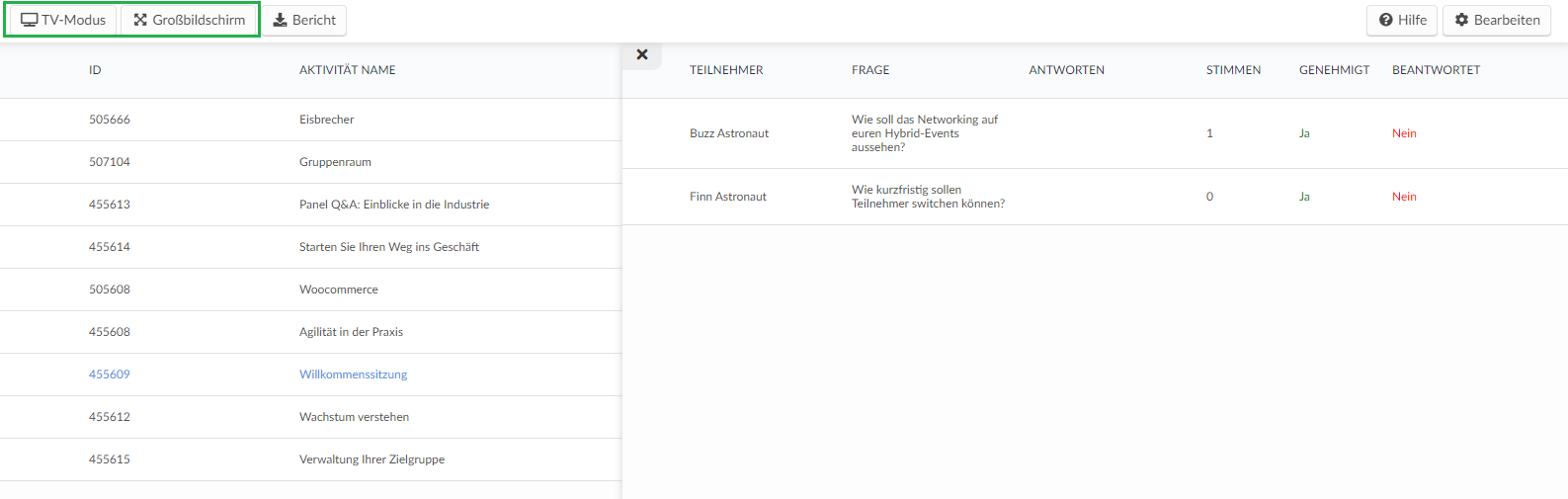1568x499 pixels.
Task: Click Nein status for Finn Astronaut
Action: (x=1404, y=197)
